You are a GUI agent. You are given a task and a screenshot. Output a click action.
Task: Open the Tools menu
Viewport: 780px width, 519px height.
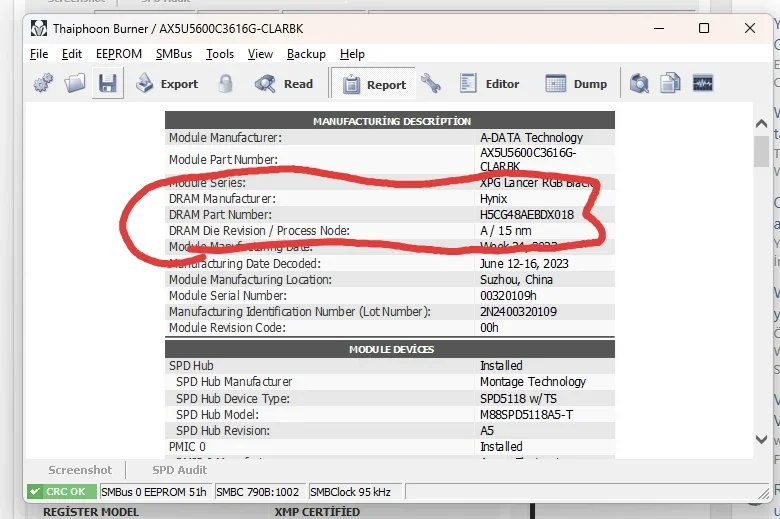tap(220, 54)
